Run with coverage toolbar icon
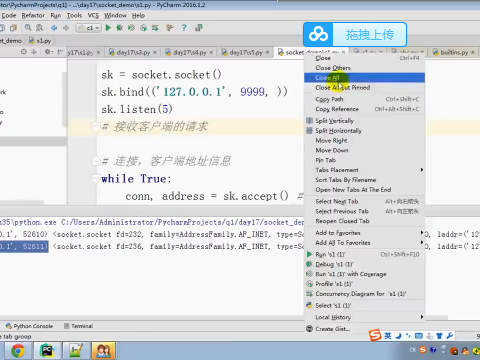 click(131, 28)
